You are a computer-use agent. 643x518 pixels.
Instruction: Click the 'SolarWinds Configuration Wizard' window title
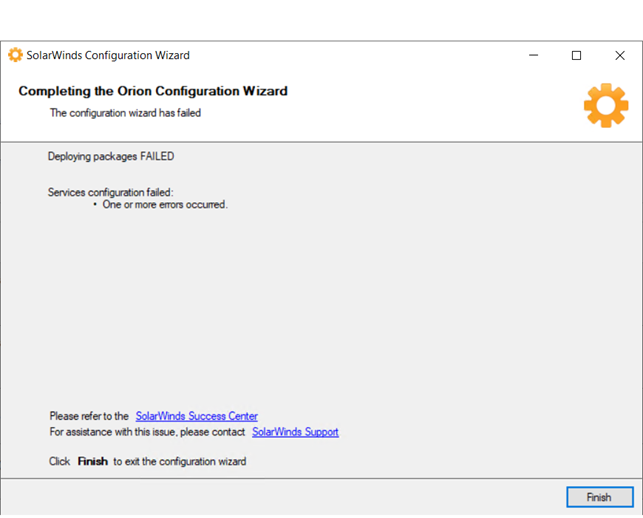point(108,55)
